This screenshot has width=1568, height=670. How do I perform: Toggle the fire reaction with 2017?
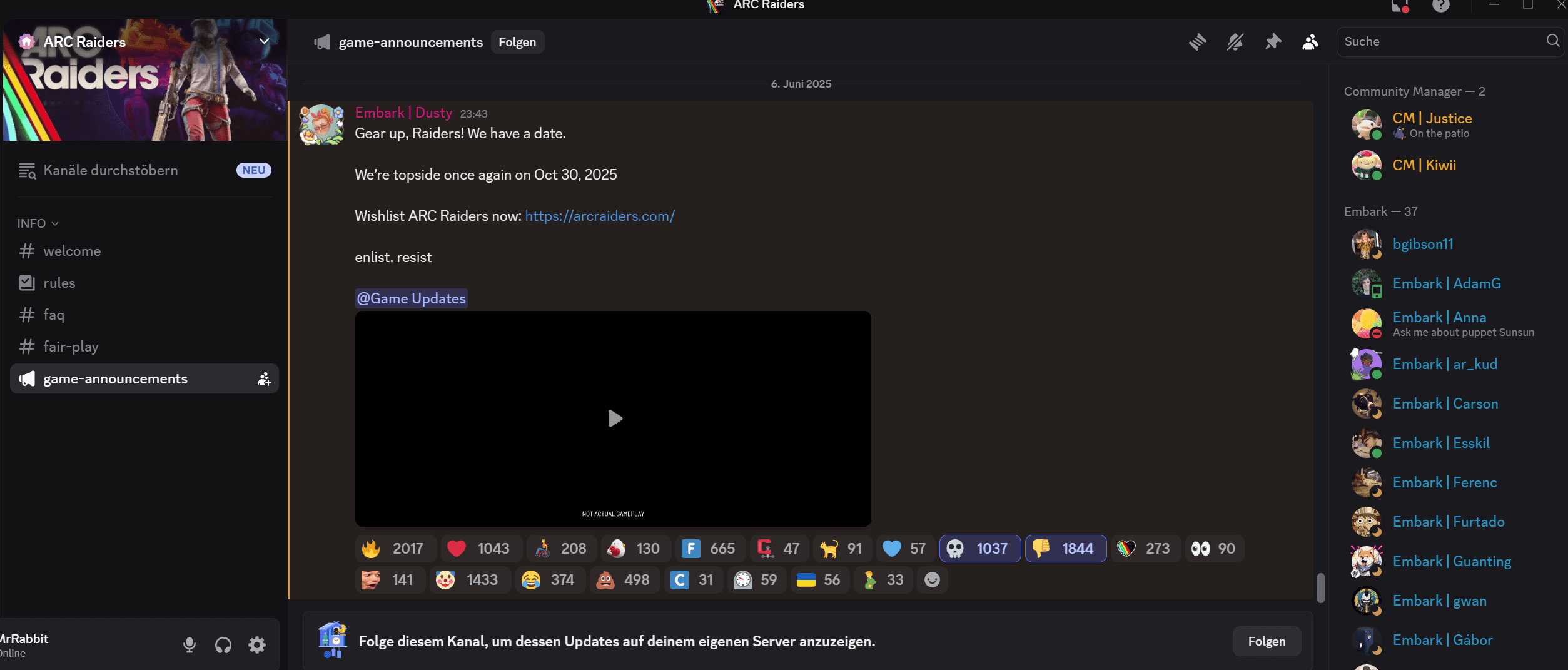396,549
